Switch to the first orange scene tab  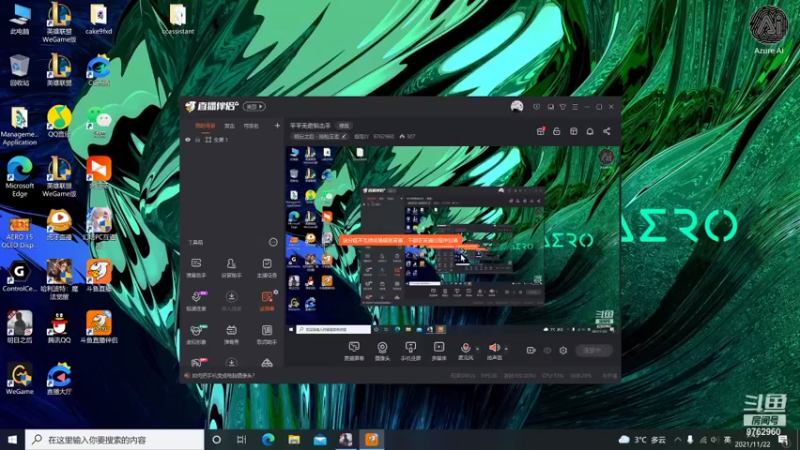(205, 126)
